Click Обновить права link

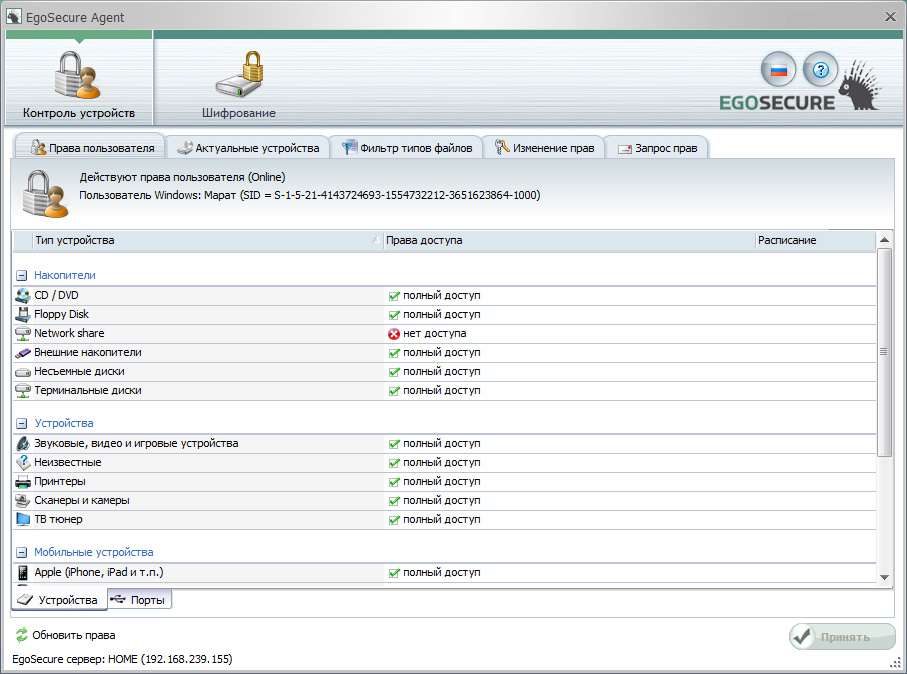click(x=73, y=635)
